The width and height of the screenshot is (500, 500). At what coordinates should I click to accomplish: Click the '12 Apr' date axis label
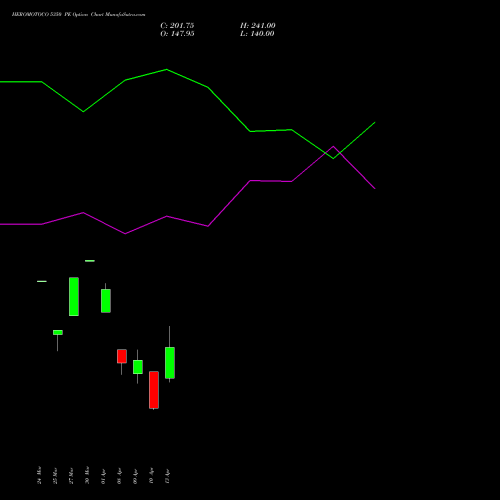pyautogui.click(x=167, y=476)
